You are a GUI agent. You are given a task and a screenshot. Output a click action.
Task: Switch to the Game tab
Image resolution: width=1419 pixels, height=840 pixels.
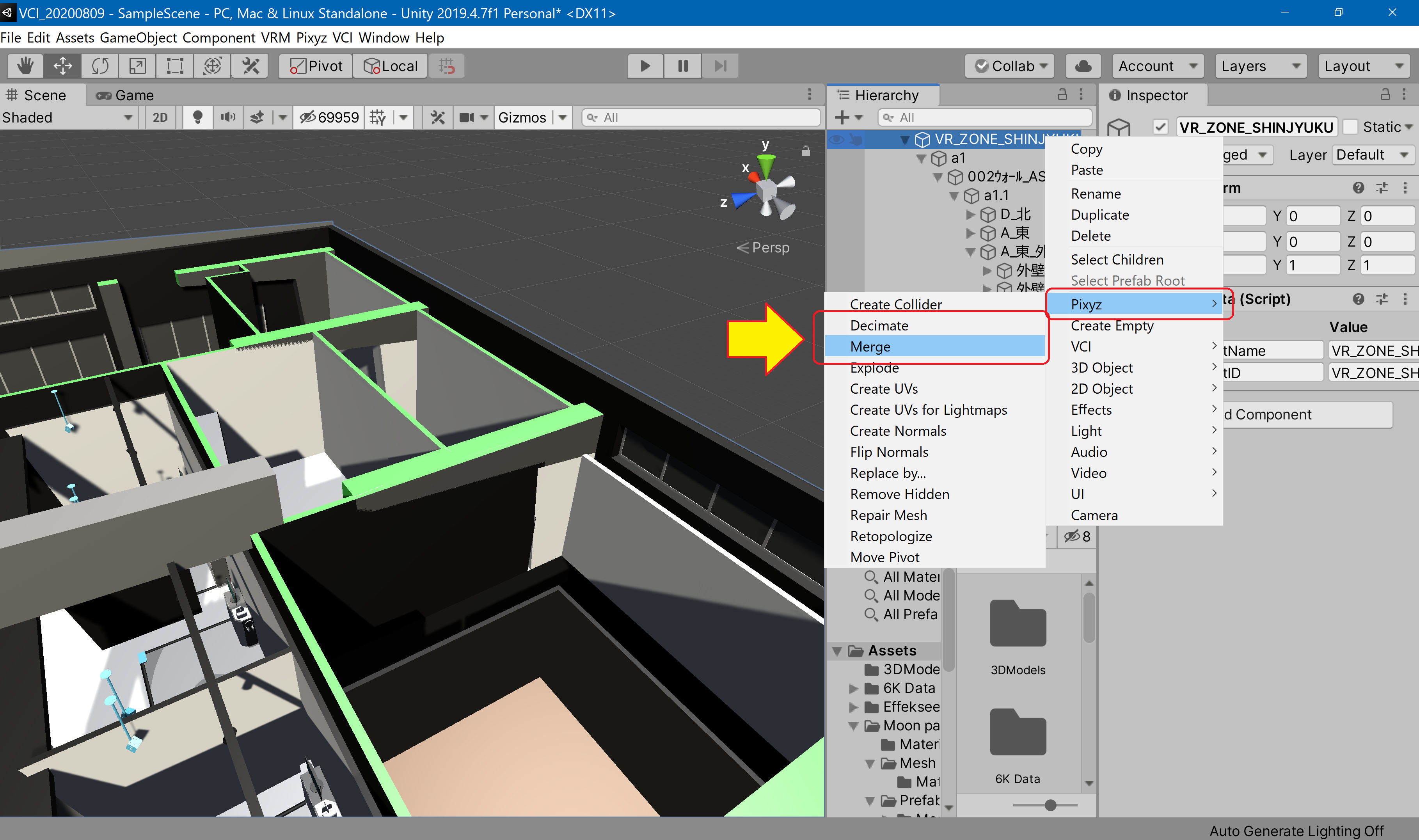125,95
